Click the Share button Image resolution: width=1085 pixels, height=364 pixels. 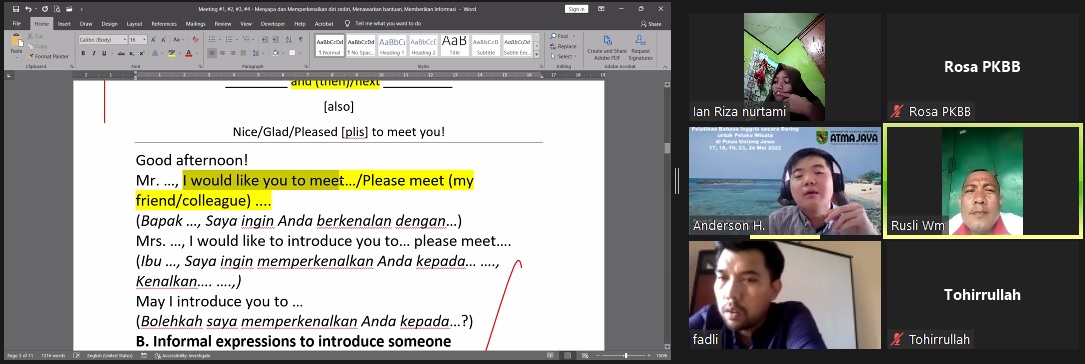(x=650, y=24)
